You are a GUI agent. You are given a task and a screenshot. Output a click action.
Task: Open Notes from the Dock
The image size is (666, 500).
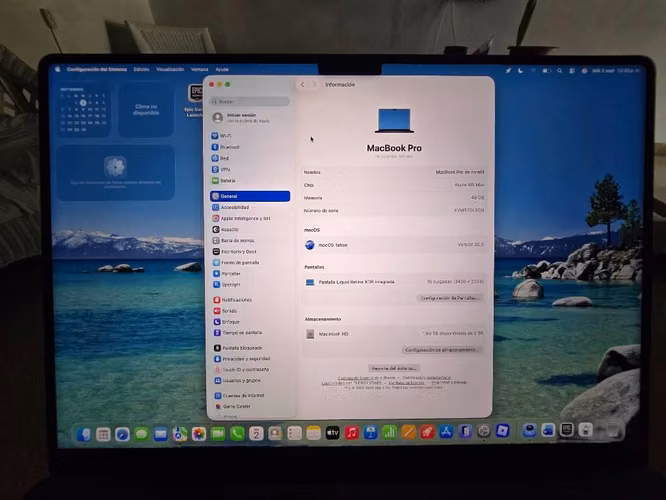313,433
